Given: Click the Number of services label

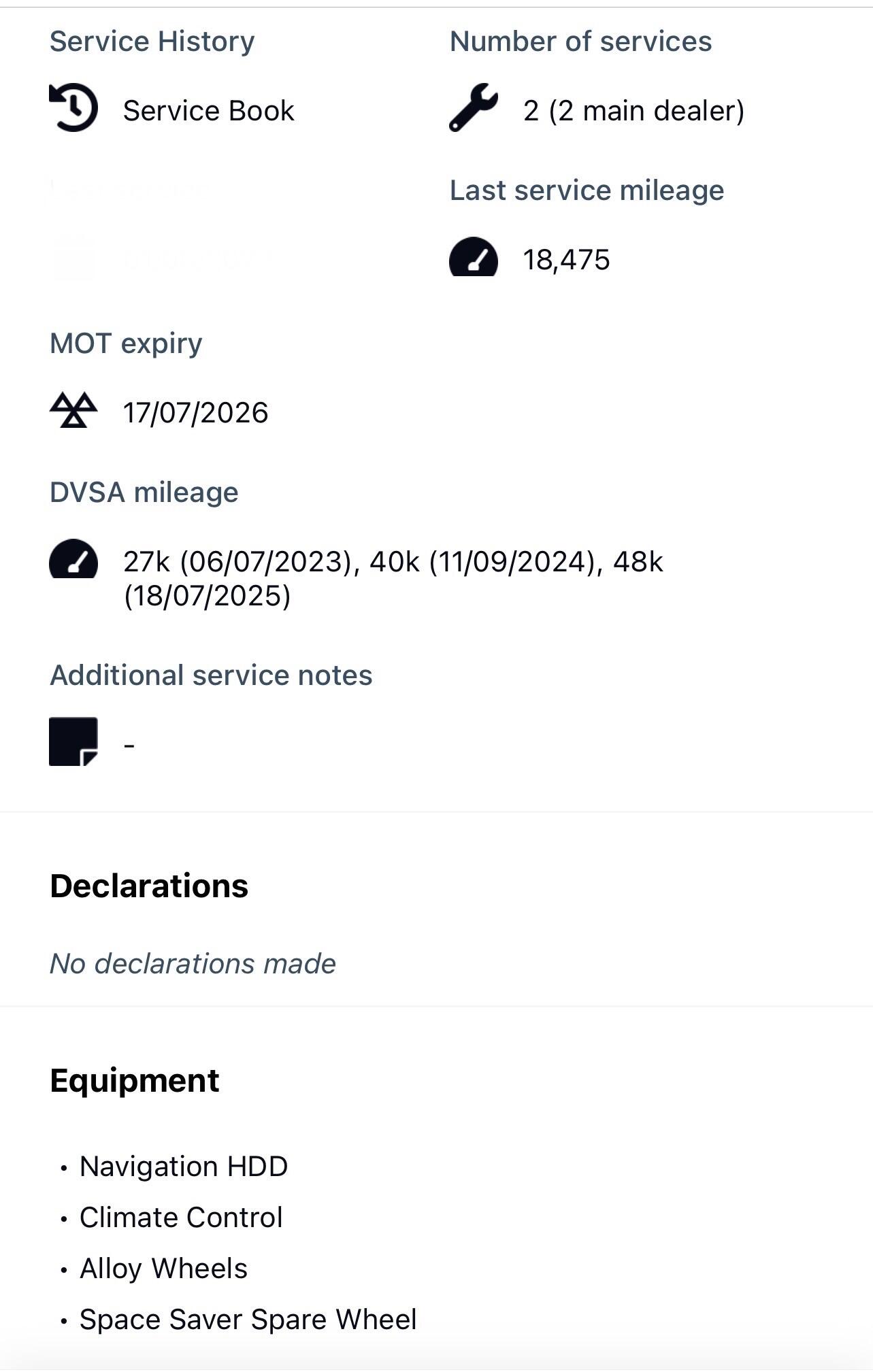Looking at the screenshot, I should (x=580, y=41).
